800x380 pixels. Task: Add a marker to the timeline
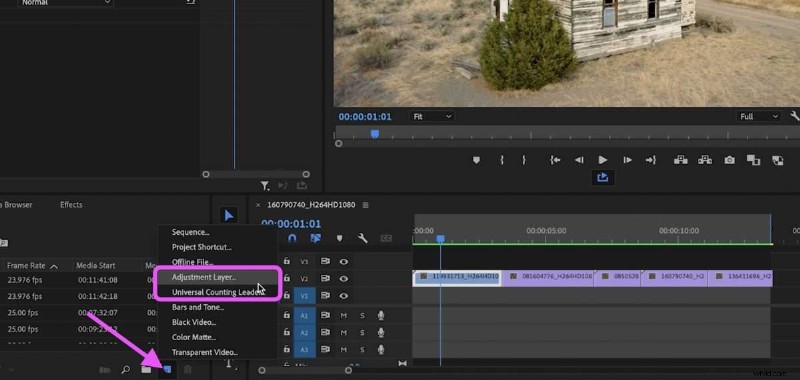(340, 238)
